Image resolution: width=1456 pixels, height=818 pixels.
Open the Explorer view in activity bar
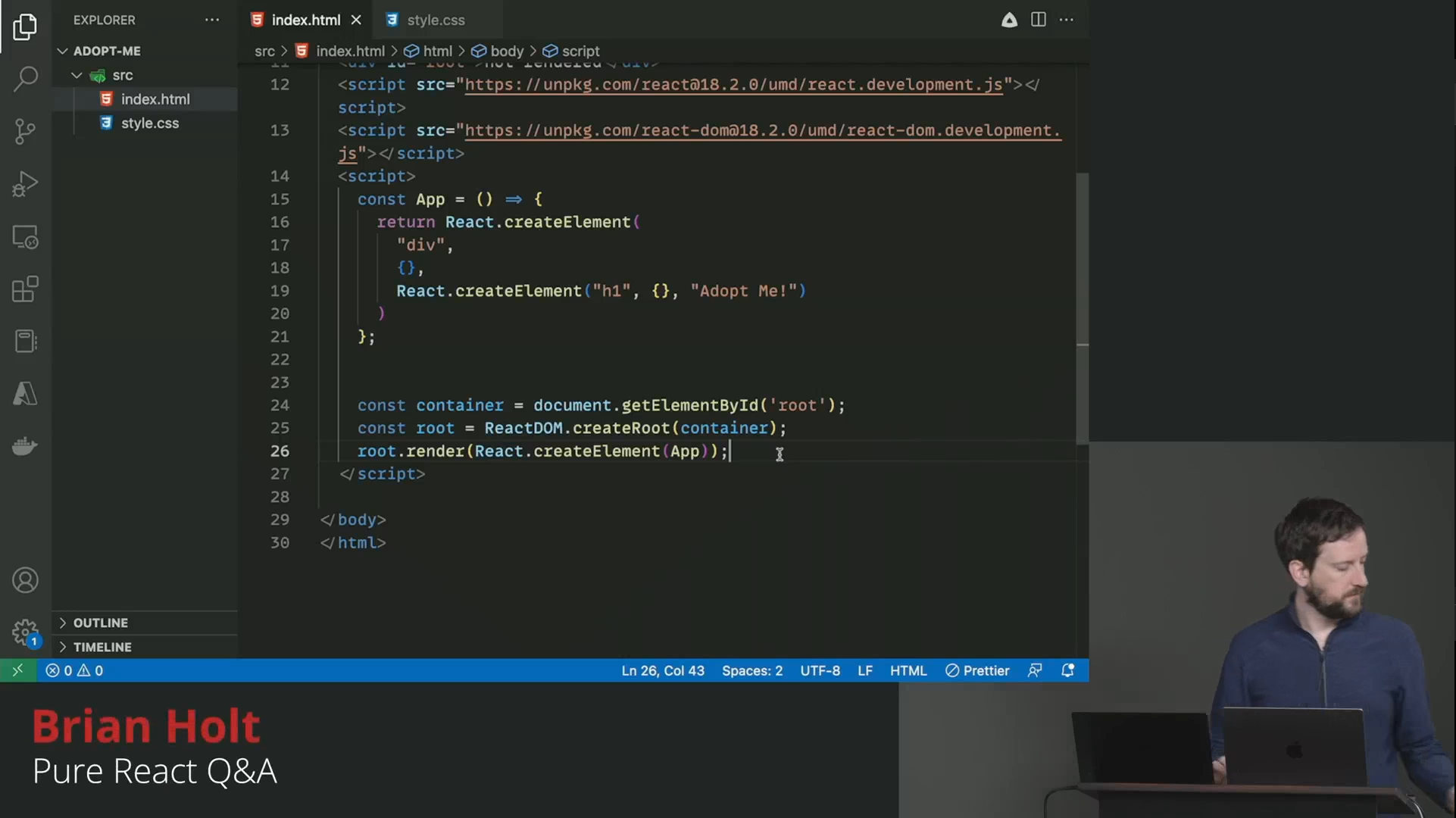click(25, 27)
